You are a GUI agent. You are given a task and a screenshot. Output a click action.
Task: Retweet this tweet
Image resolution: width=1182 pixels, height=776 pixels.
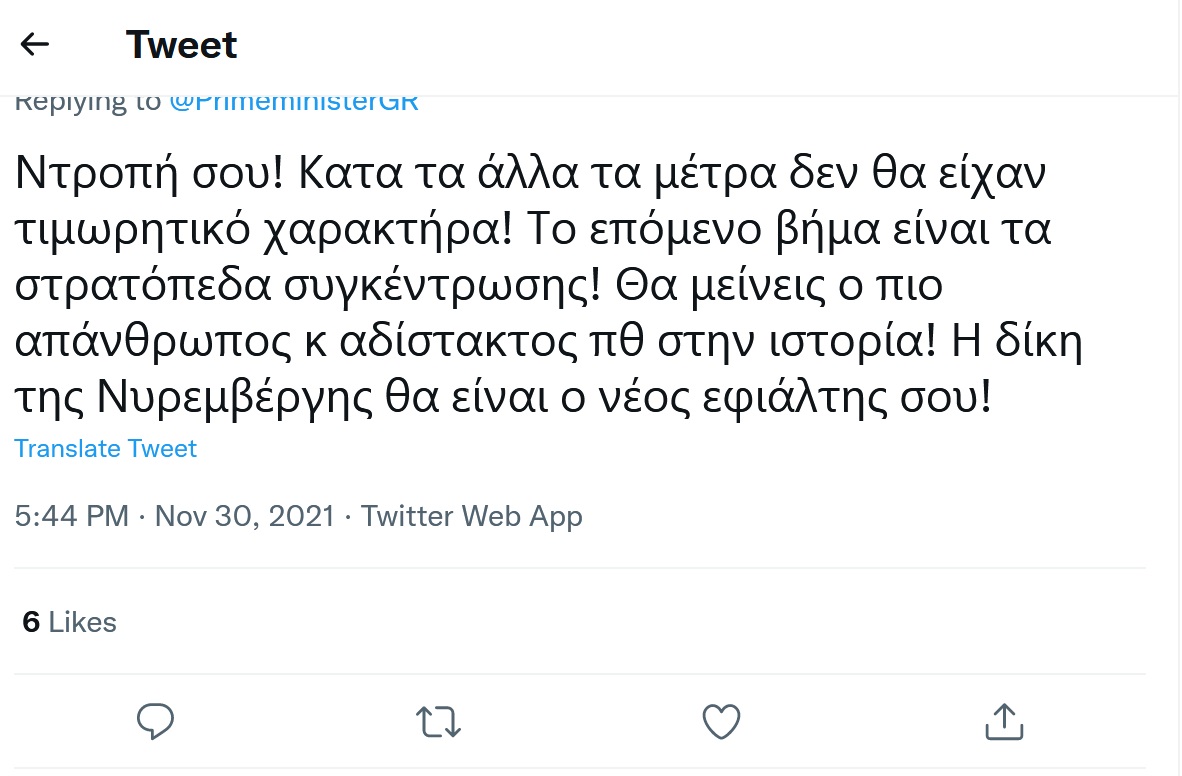coord(437,721)
